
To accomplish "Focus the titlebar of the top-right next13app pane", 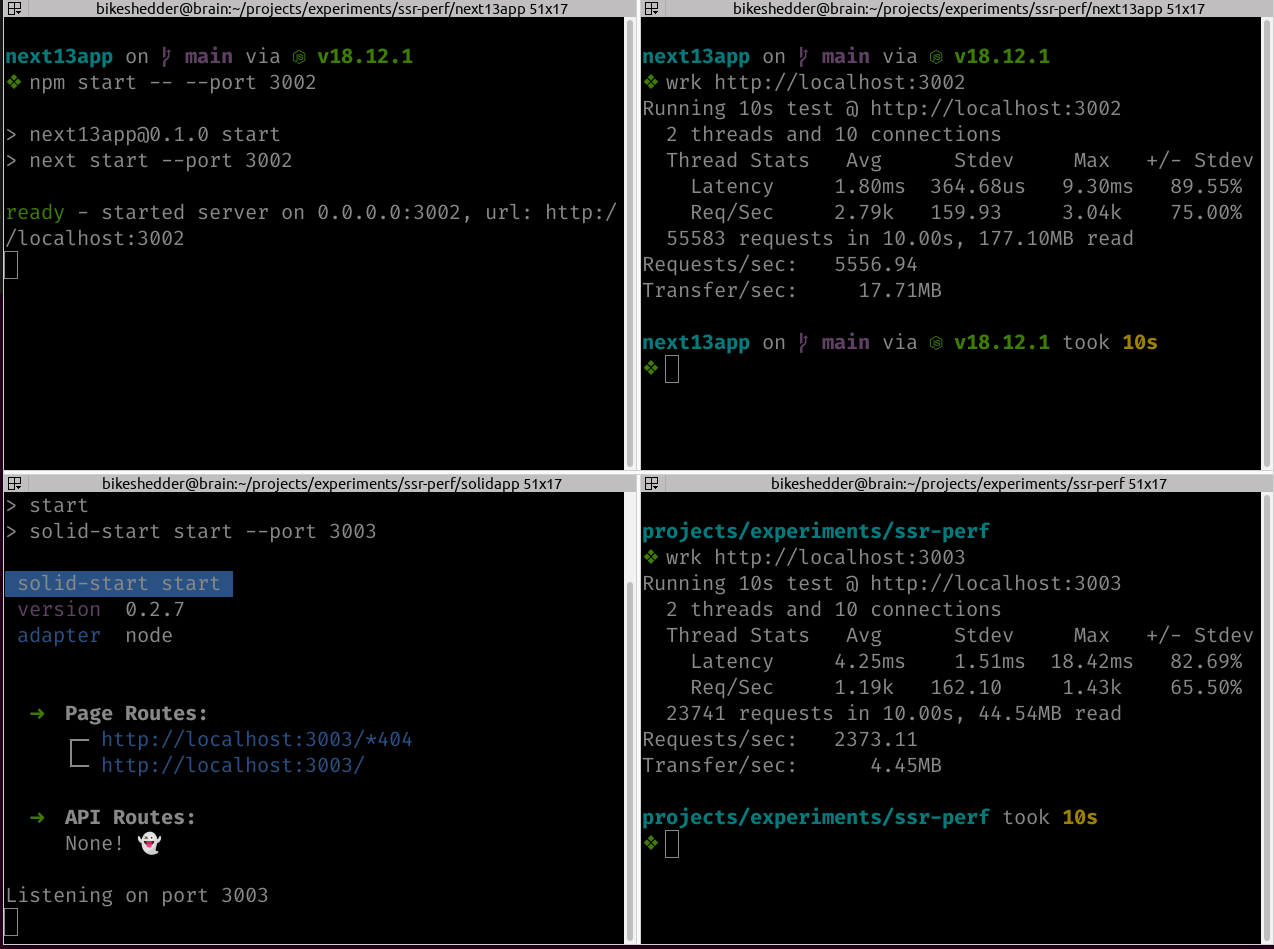I will tap(957, 9).
